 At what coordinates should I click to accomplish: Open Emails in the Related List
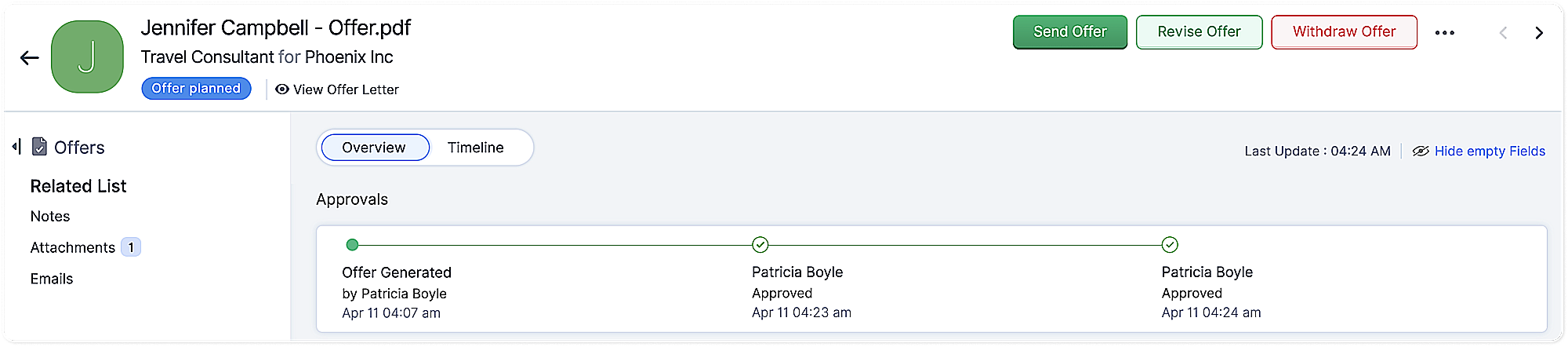pos(52,279)
